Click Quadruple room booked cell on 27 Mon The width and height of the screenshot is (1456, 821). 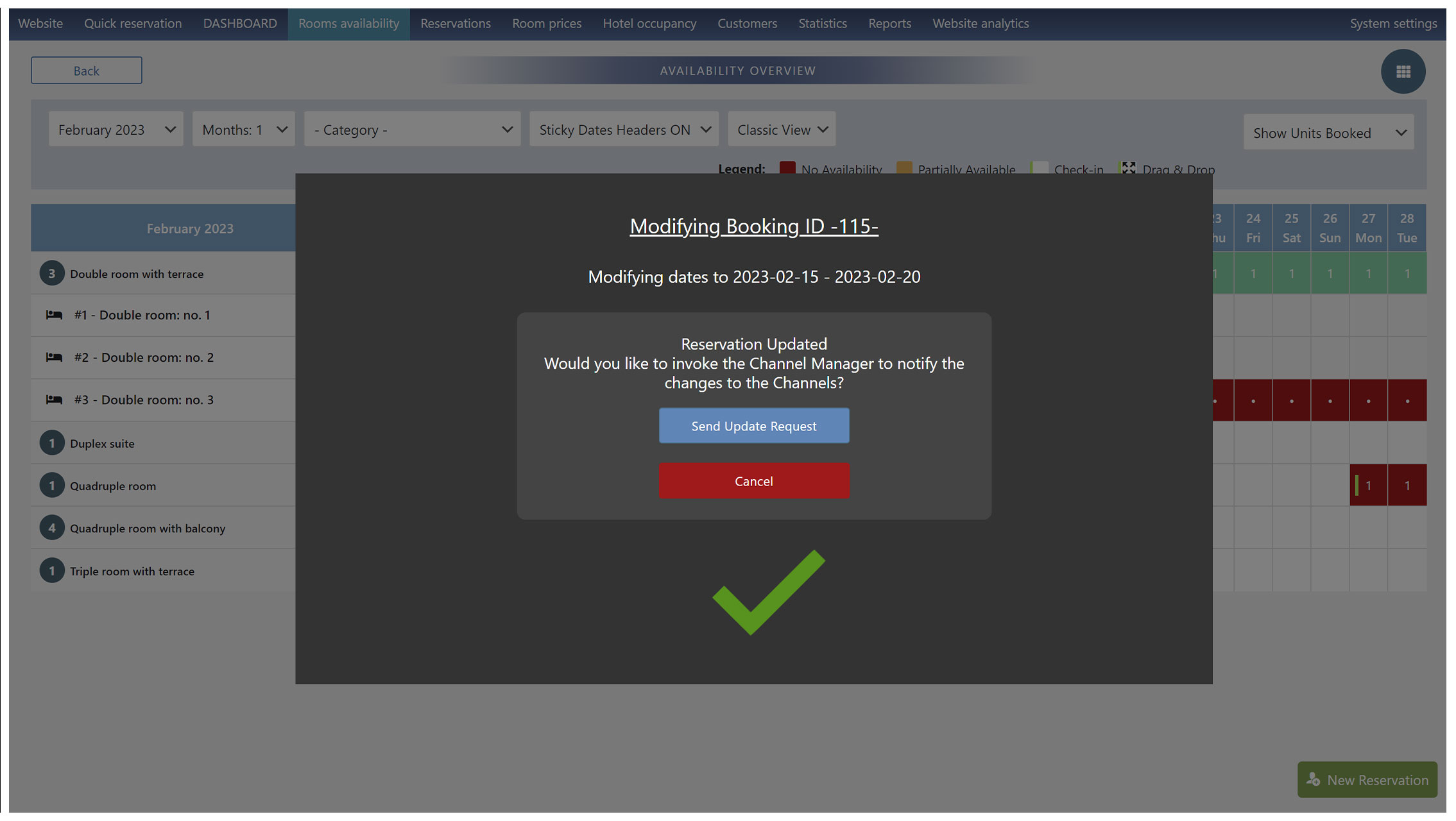[x=1368, y=485]
